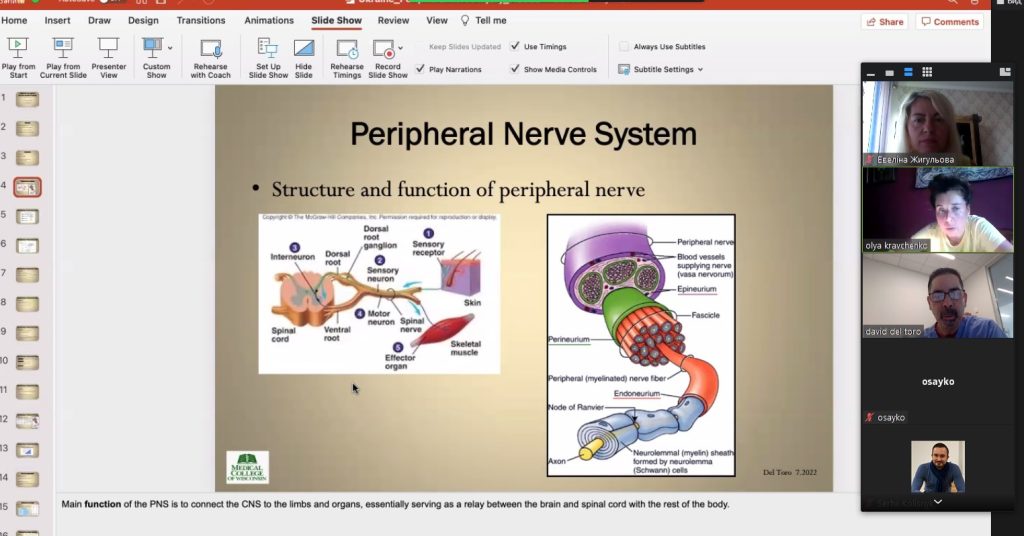Expand Record Slide Show dropdown arrow
Image resolution: width=1024 pixels, height=536 pixels.
401,47
